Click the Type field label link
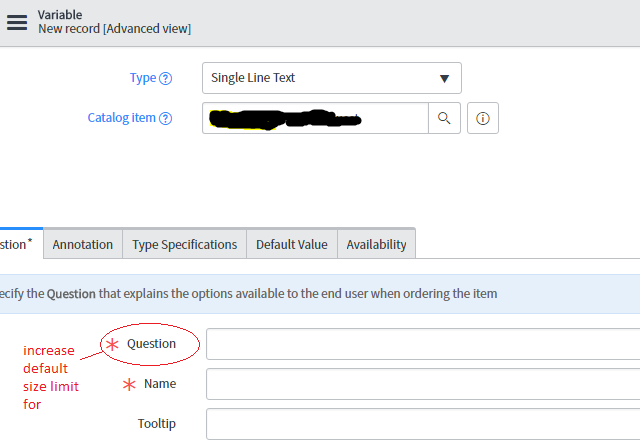 click(x=143, y=78)
